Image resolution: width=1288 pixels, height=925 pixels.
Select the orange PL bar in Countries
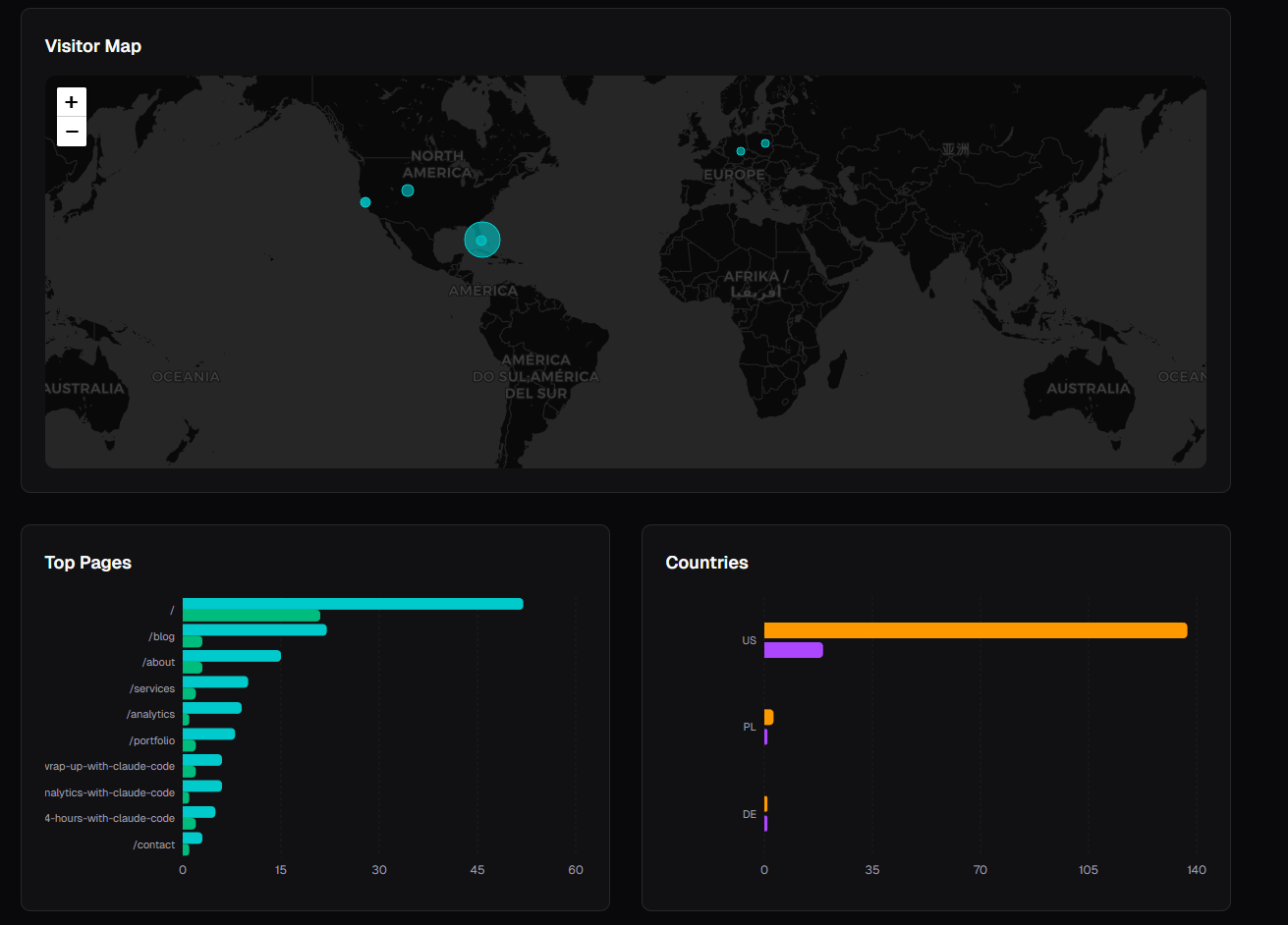(768, 717)
